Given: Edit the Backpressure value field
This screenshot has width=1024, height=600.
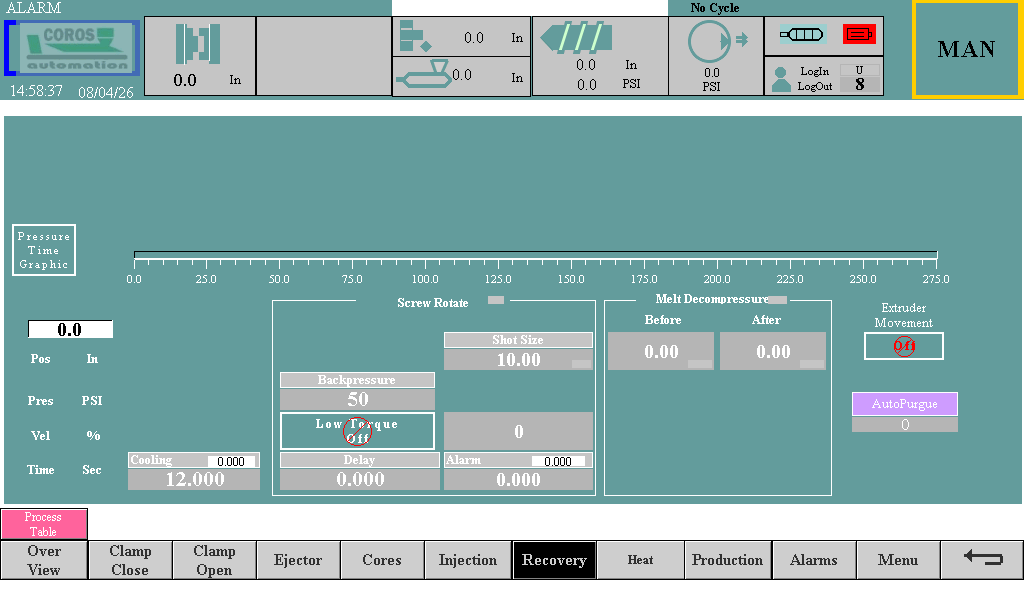Looking at the screenshot, I should pos(357,400).
